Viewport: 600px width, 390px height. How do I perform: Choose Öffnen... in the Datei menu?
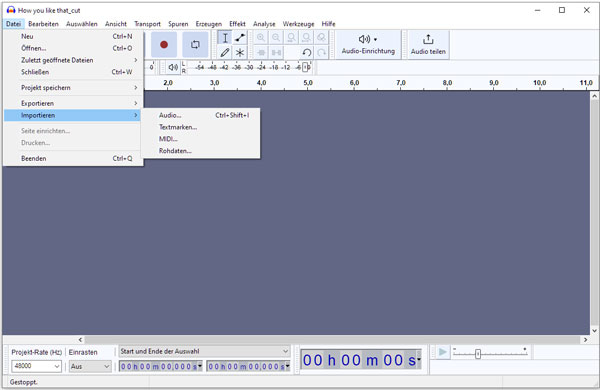pyautogui.click(x=73, y=48)
